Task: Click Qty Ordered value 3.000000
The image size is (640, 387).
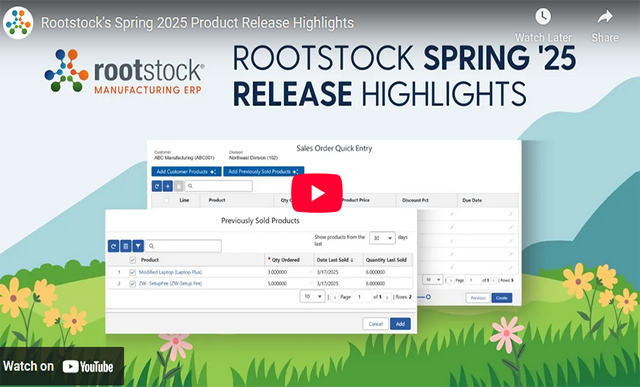Action: [x=277, y=272]
